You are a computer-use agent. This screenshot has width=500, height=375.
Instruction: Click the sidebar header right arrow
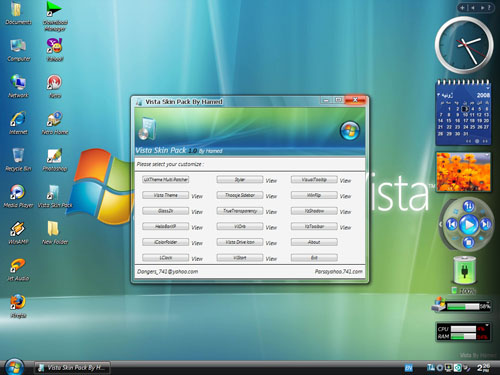pyautogui.click(x=482, y=7)
